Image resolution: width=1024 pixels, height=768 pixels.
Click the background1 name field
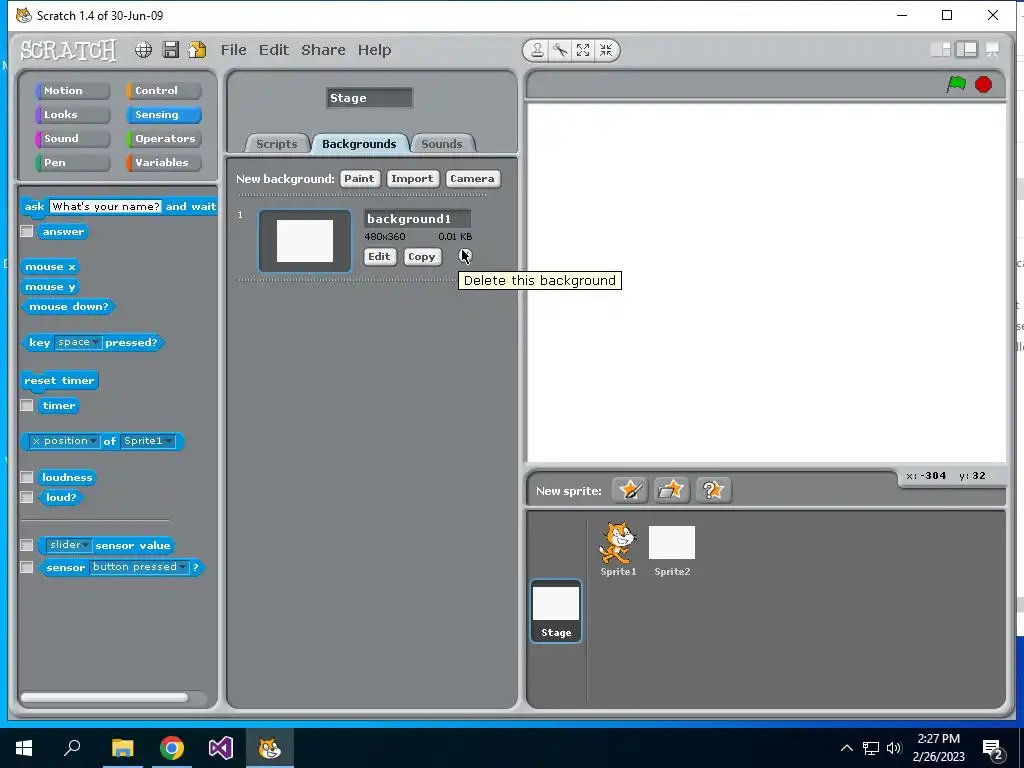[x=417, y=219]
